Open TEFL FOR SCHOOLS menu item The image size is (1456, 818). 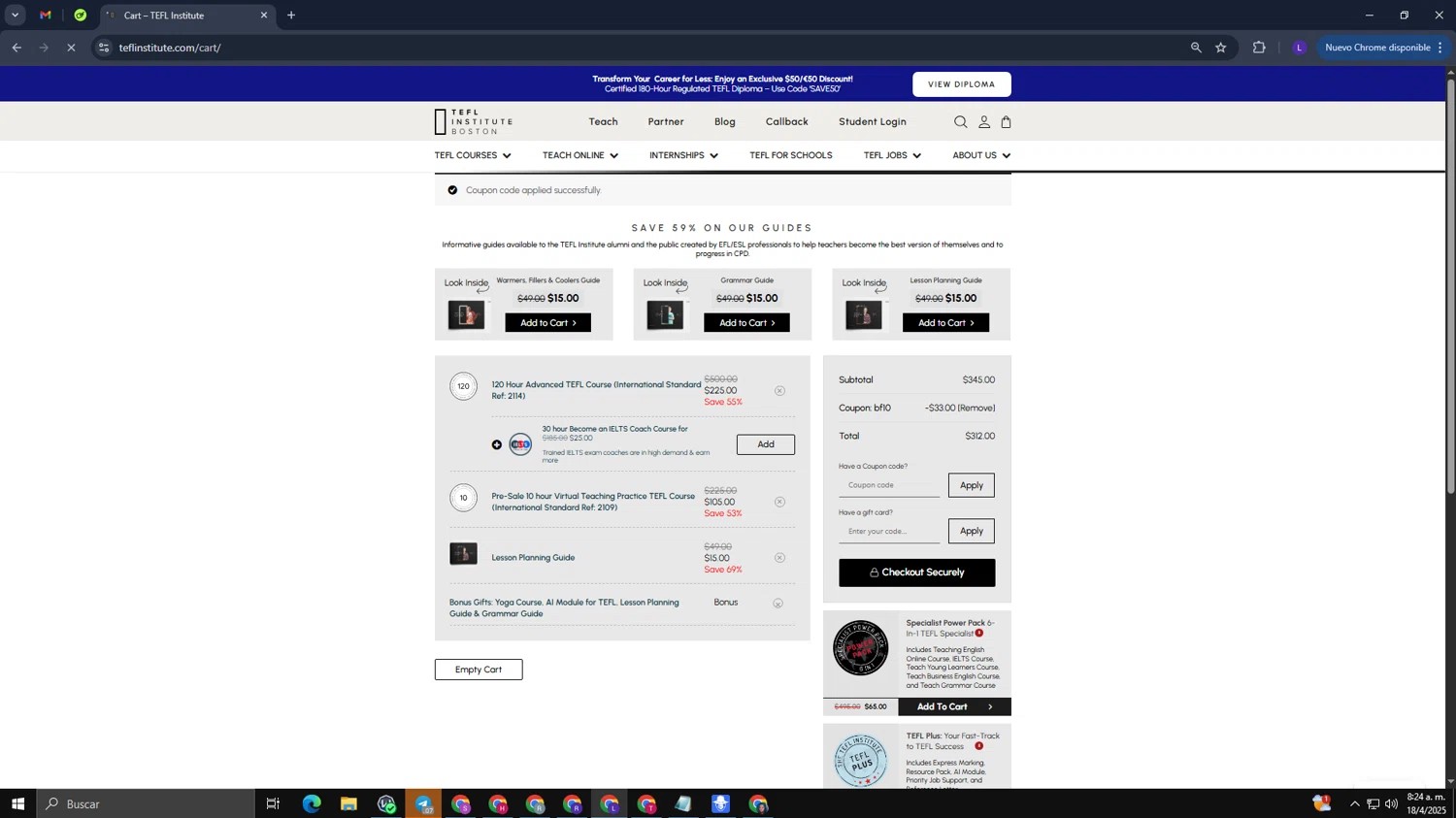click(x=791, y=155)
